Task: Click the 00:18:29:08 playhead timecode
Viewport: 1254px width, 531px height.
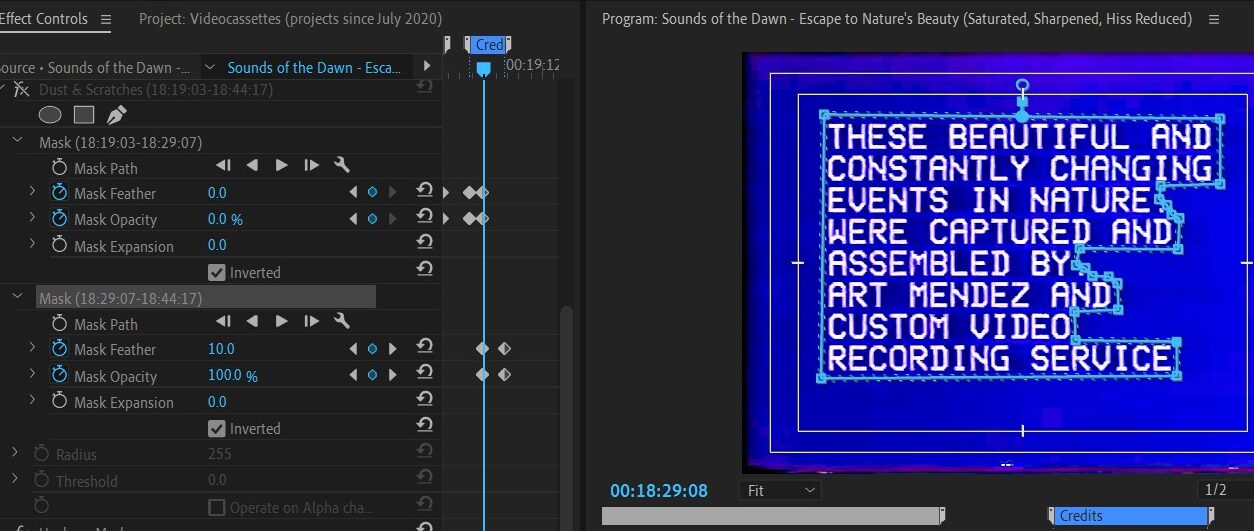Action: point(659,491)
